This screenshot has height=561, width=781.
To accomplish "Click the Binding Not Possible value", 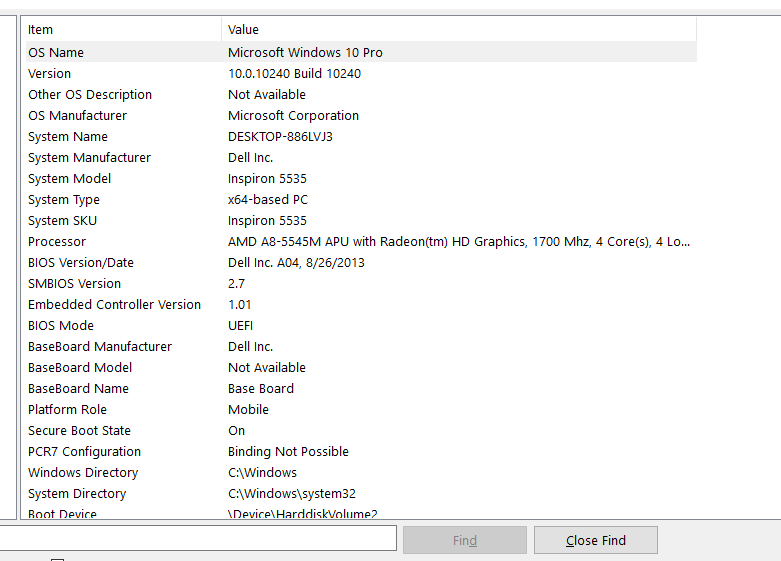I will [288, 451].
